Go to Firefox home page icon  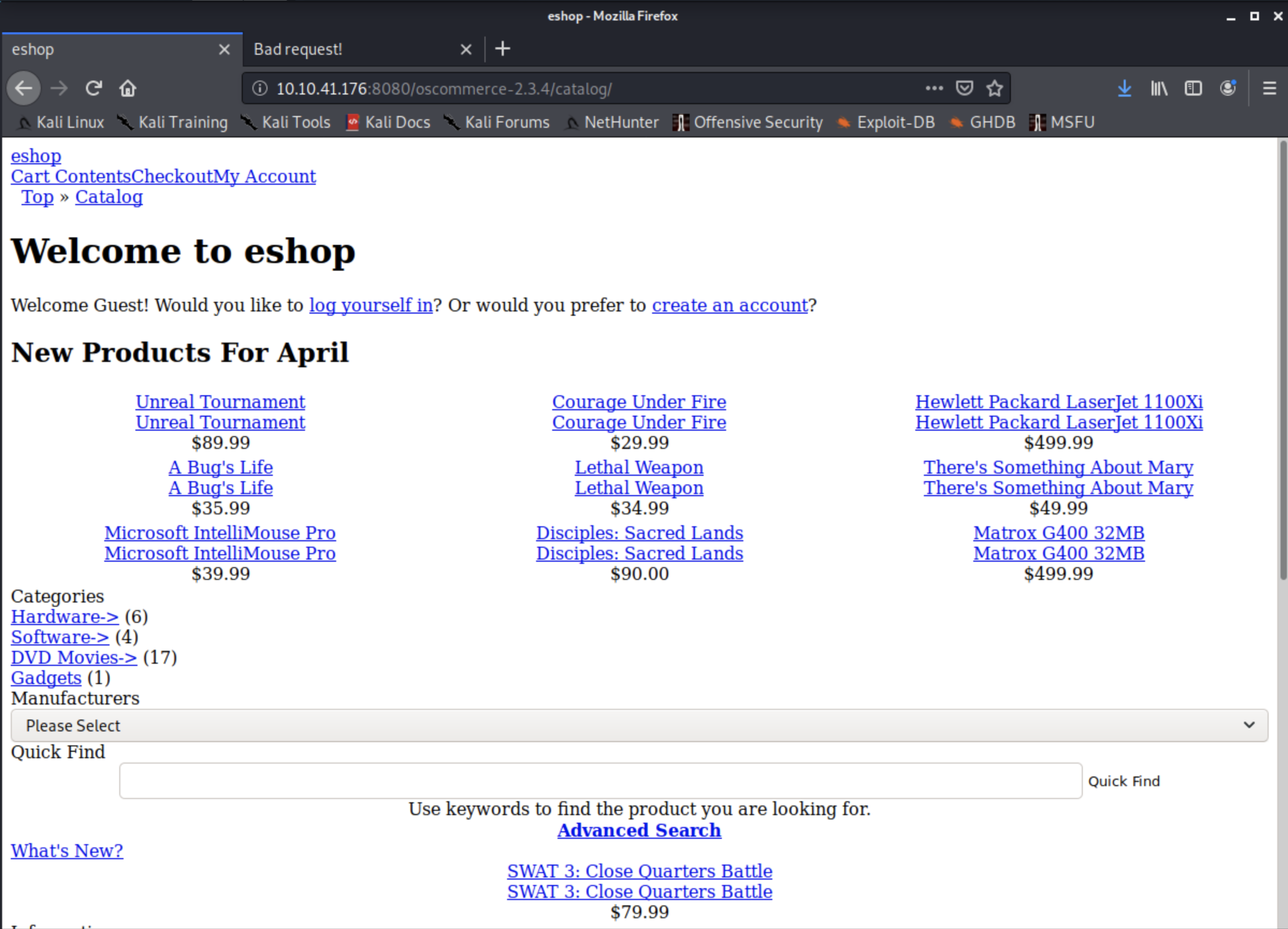pyautogui.click(x=128, y=89)
